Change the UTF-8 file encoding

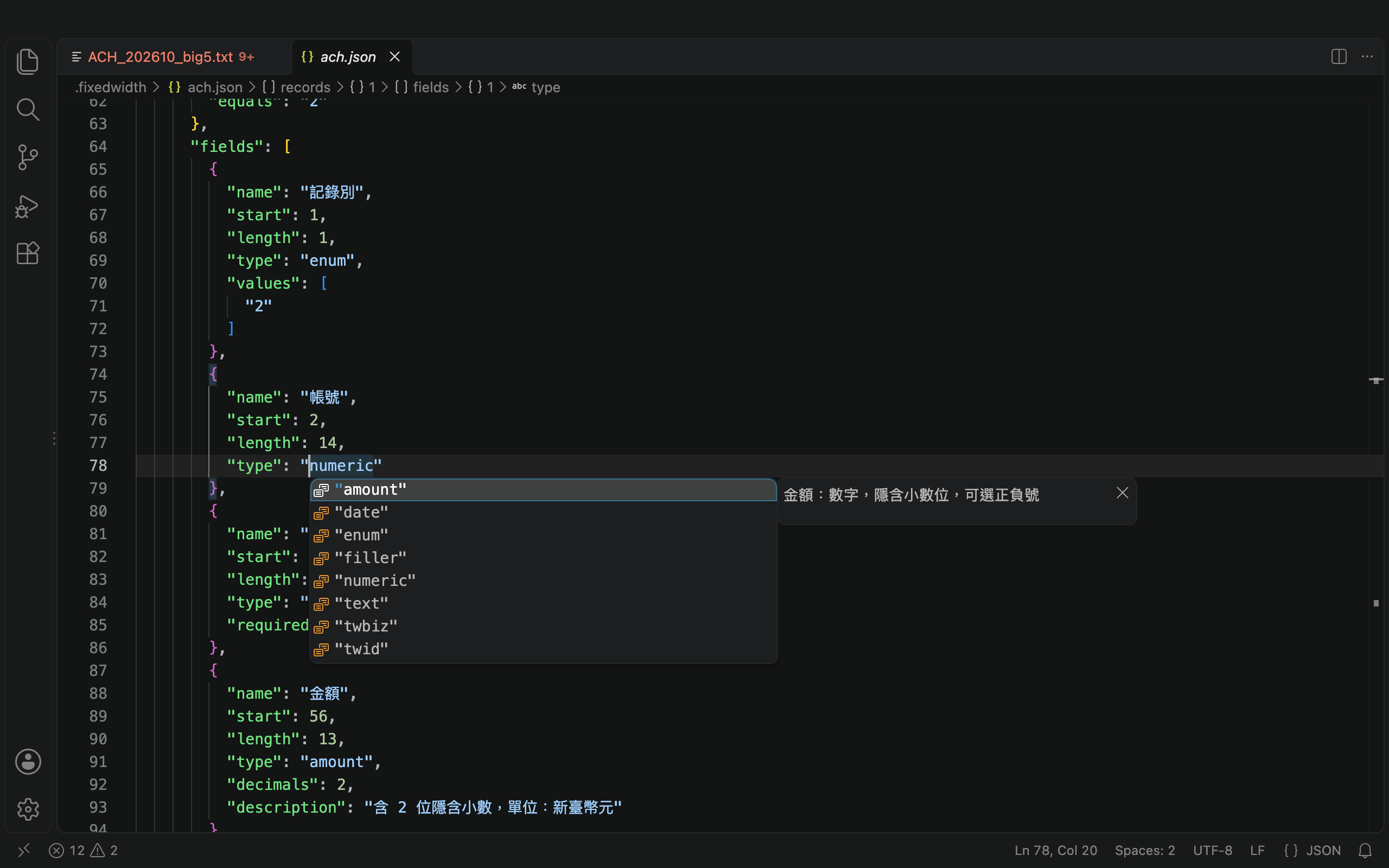click(x=1212, y=850)
